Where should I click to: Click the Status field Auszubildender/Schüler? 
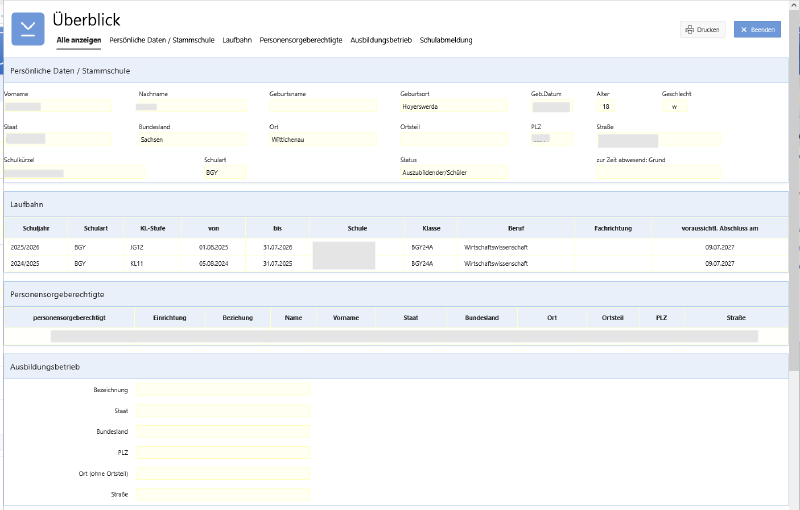click(x=453, y=173)
